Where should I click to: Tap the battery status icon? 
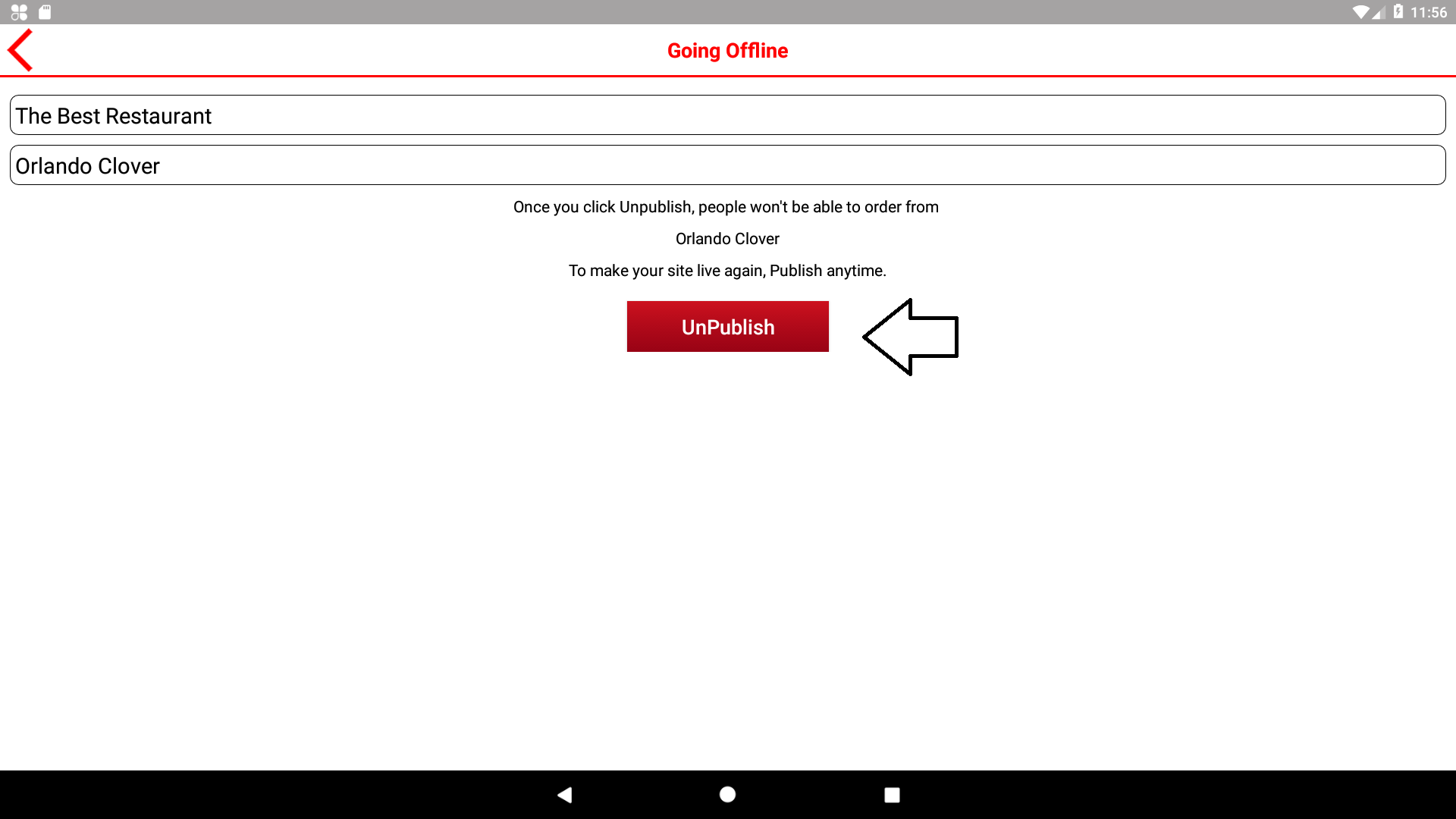click(x=1398, y=12)
